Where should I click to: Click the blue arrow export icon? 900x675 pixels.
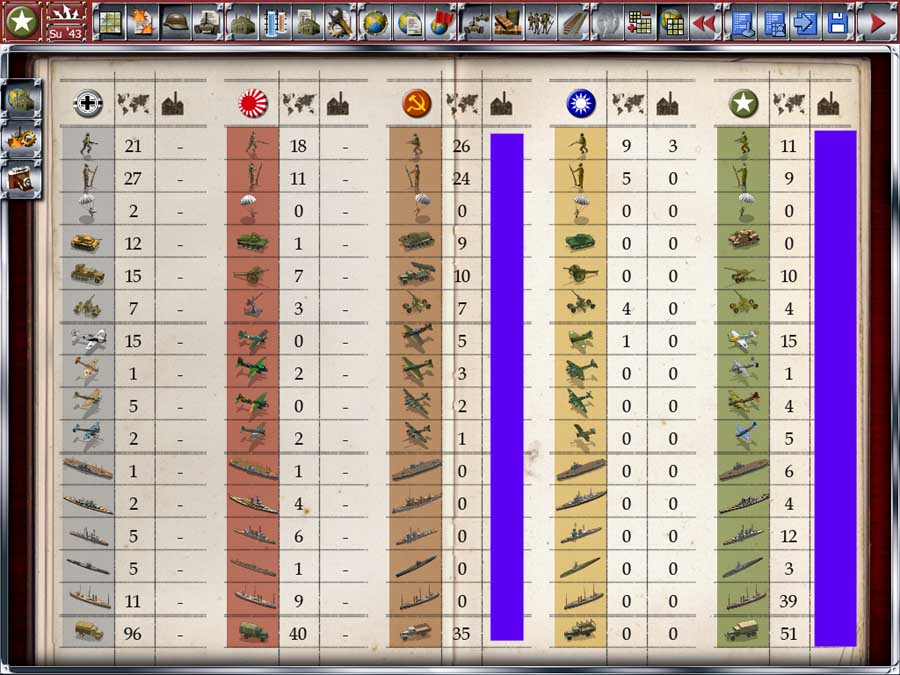(805, 22)
